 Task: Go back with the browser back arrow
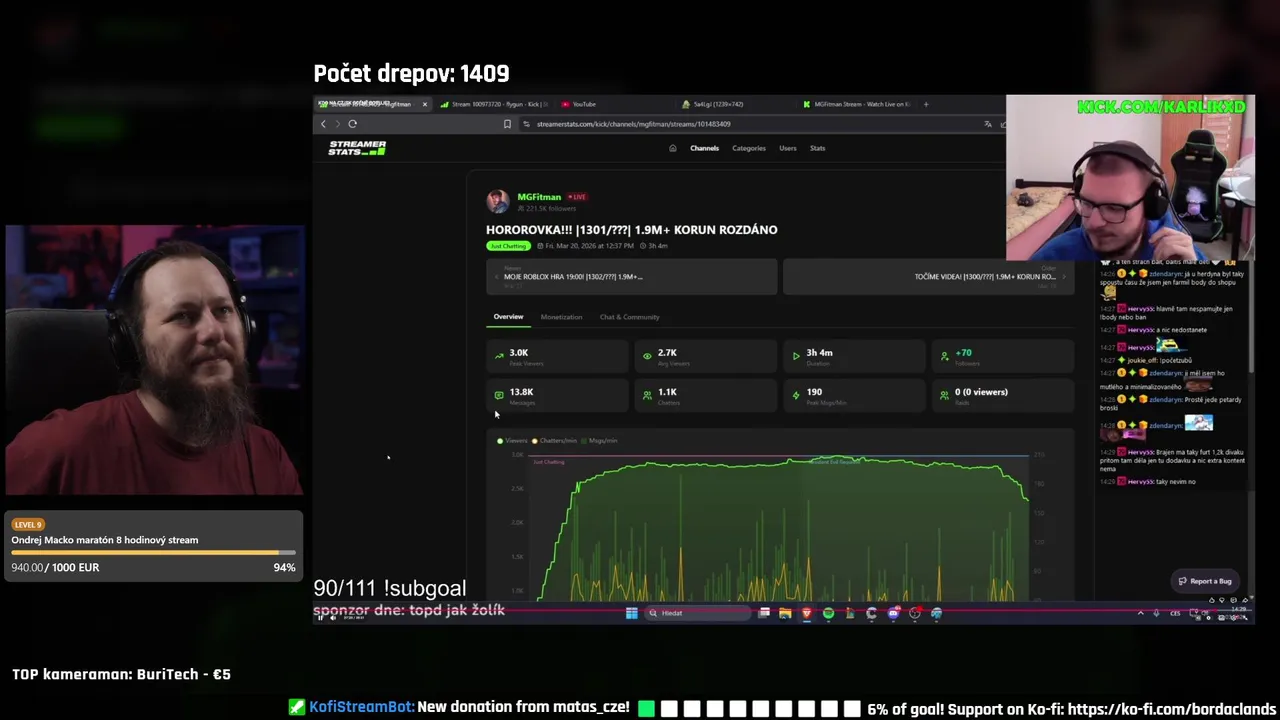[x=323, y=124]
